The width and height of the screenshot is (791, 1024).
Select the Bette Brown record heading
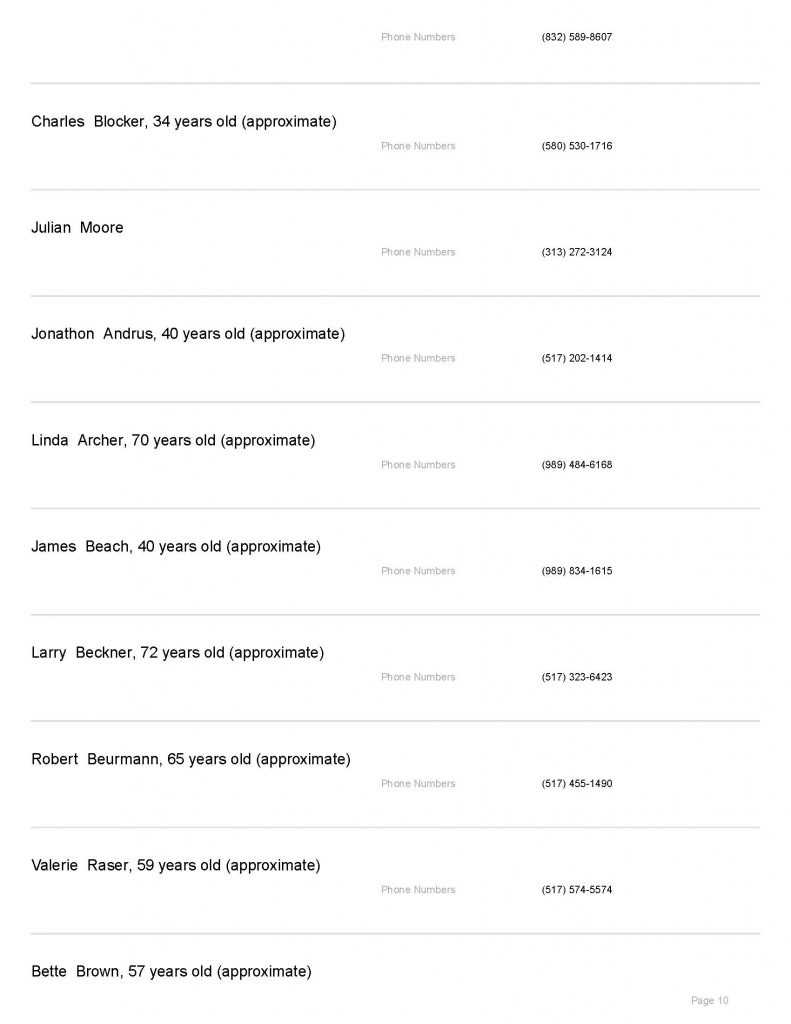[x=171, y=971]
